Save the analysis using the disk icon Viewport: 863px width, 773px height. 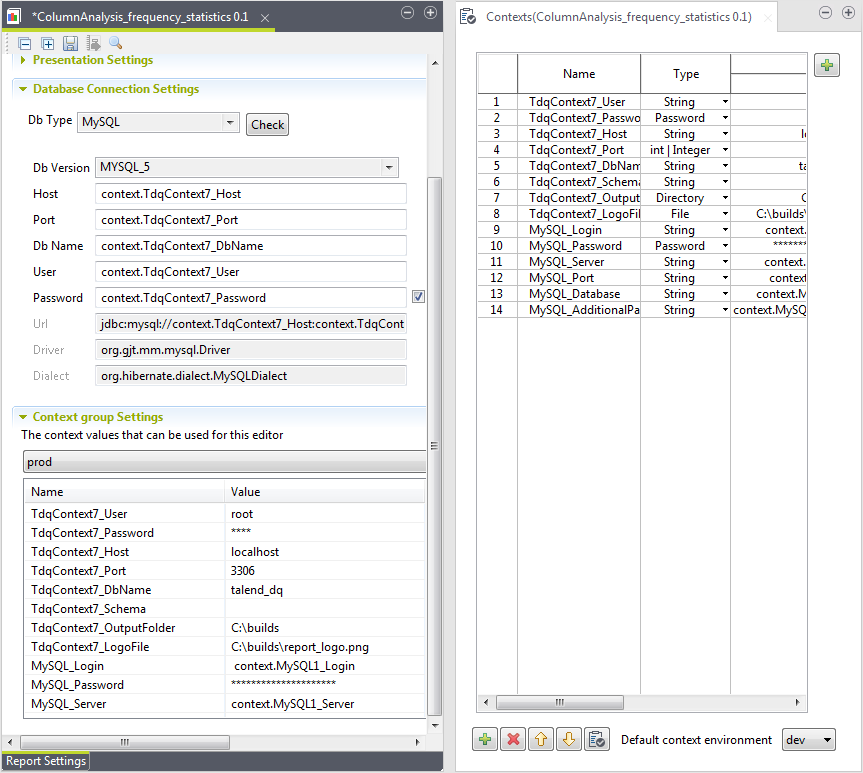[70, 43]
